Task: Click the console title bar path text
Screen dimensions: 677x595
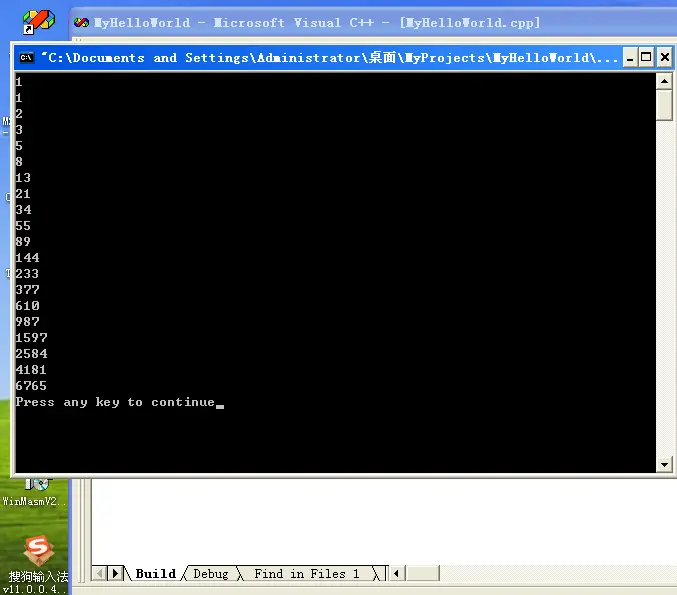Action: [330, 58]
